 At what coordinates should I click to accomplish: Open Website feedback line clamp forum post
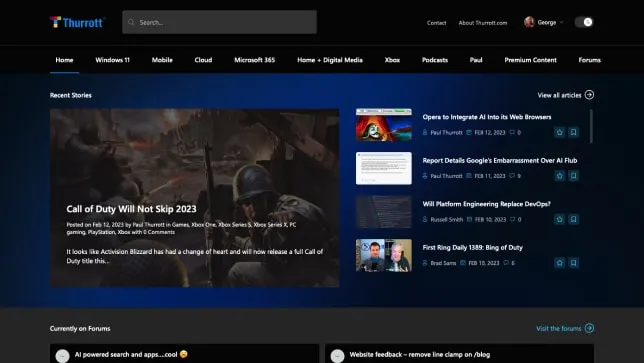click(420, 354)
